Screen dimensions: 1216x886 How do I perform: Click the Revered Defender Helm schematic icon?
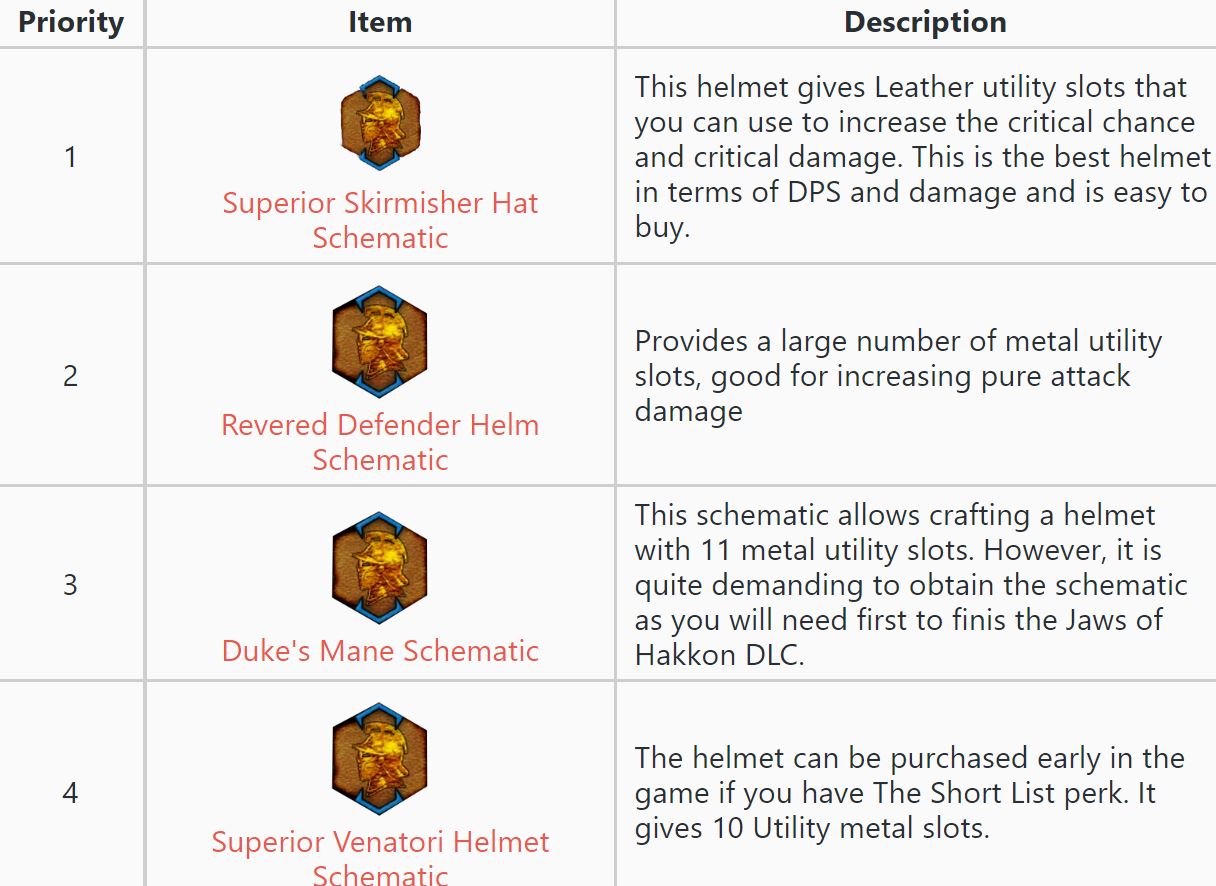(x=380, y=342)
